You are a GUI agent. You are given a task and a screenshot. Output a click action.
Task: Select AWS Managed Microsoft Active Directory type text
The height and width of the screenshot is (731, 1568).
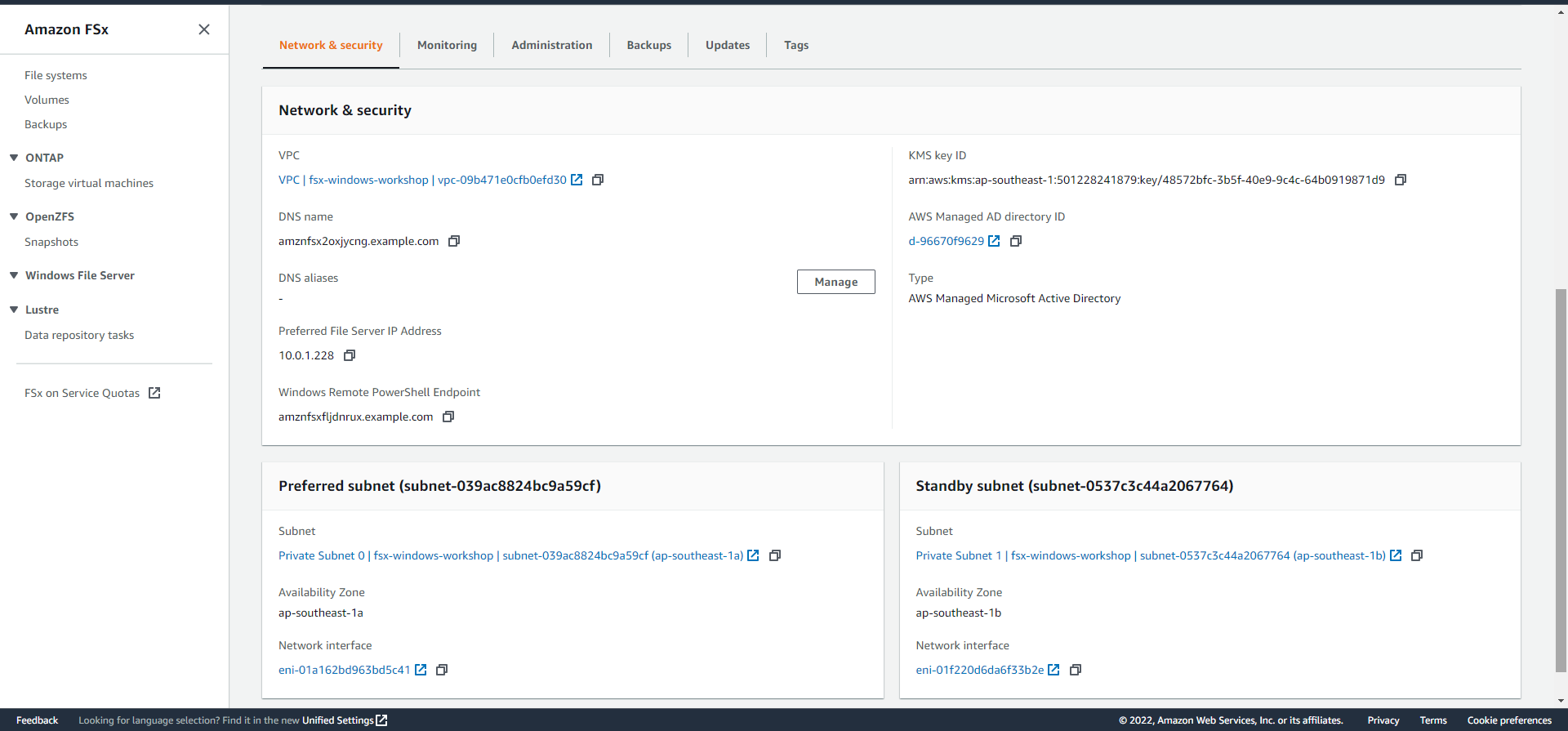point(1014,298)
